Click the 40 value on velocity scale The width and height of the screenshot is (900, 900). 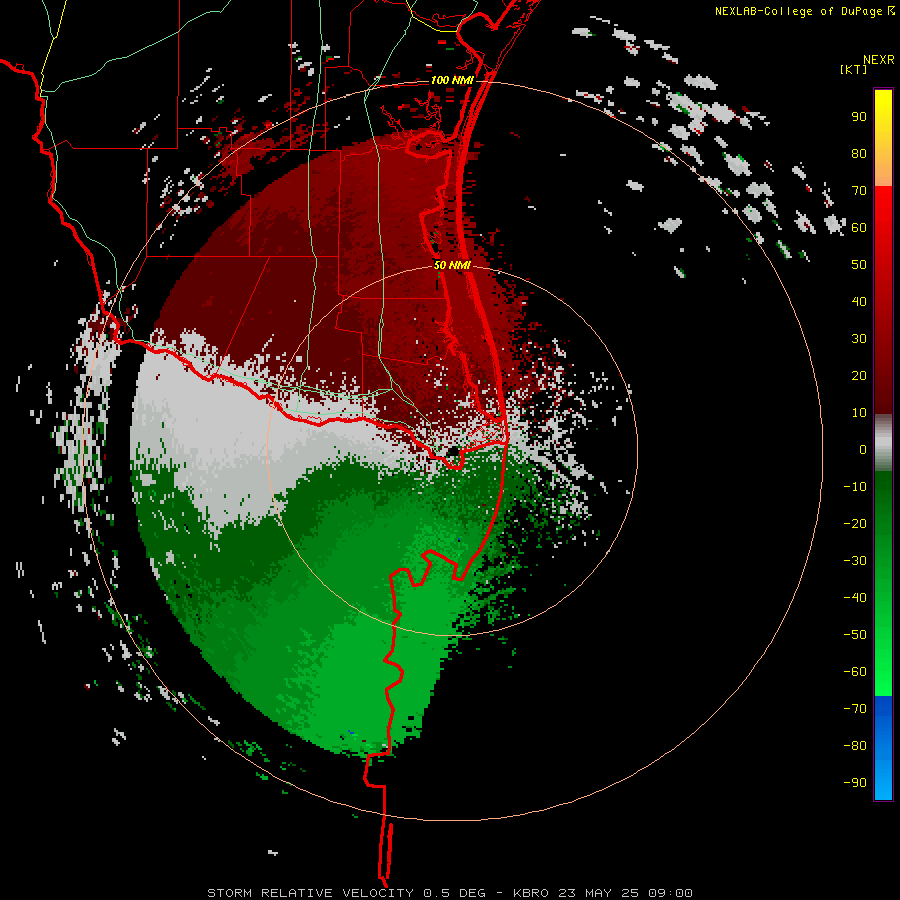(x=859, y=302)
